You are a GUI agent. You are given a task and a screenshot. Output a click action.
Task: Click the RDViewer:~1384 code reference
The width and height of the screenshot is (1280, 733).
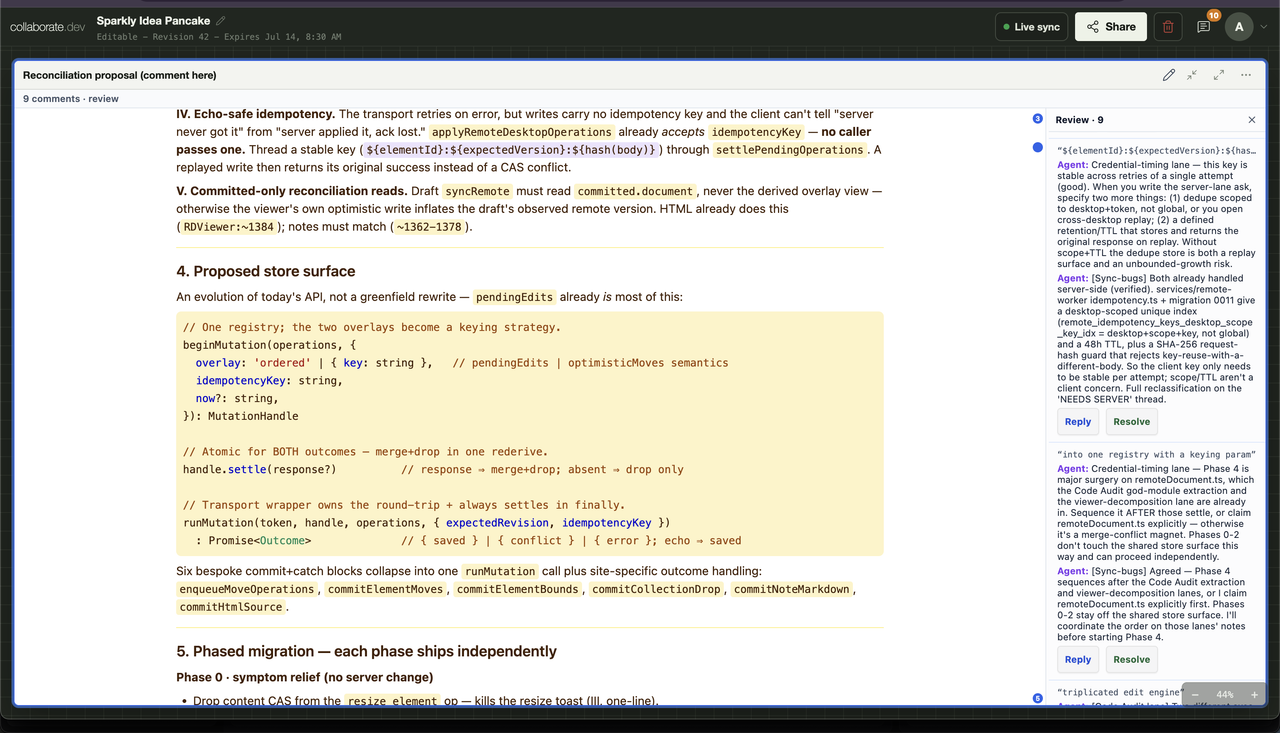pyautogui.click(x=228, y=227)
